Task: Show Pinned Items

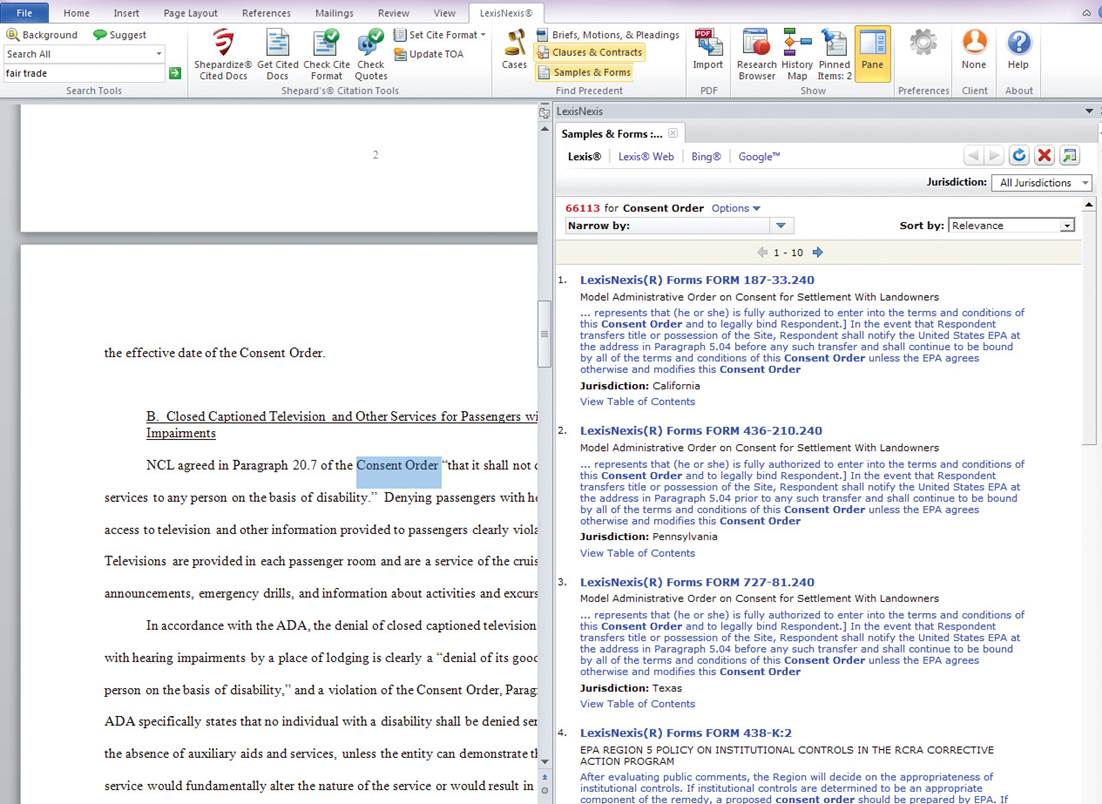Action: point(834,55)
